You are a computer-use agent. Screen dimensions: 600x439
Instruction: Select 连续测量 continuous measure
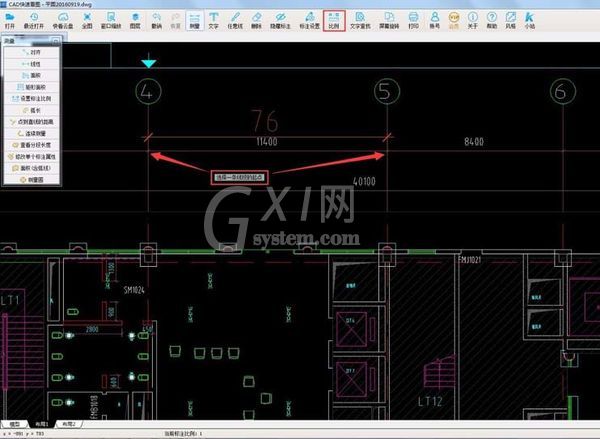click(x=32, y=133)
